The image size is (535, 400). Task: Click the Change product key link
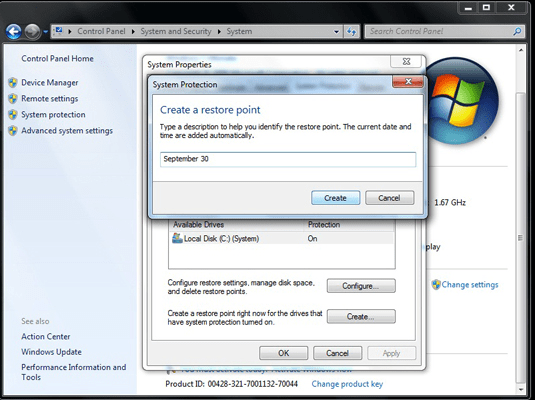point(347,384)
